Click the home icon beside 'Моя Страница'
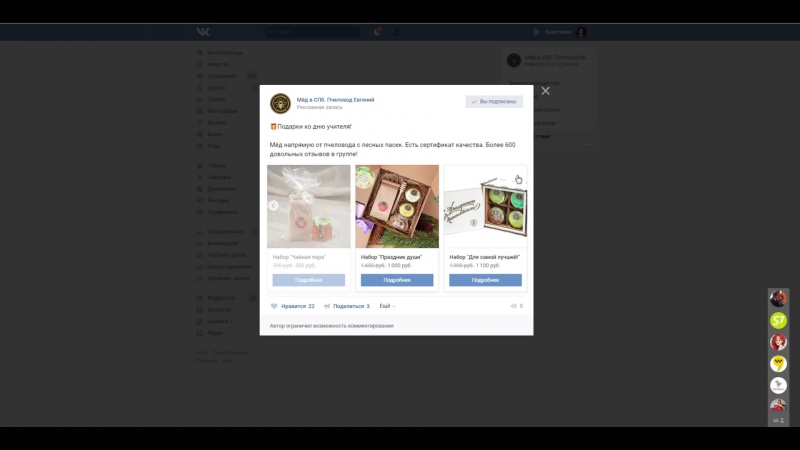 point(199,53)
